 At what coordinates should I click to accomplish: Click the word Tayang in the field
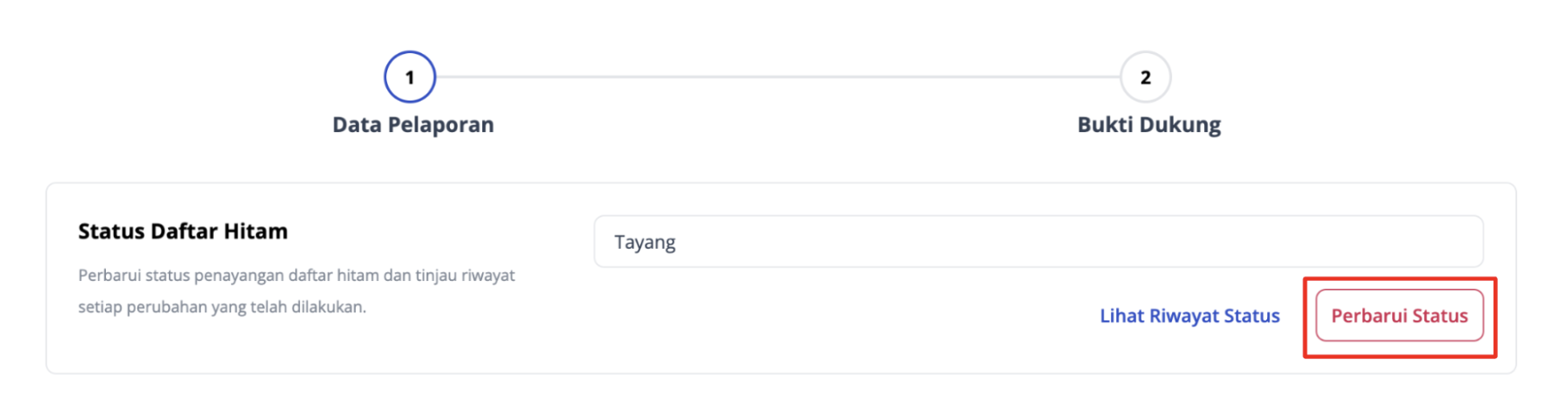[x=645, y=242]
